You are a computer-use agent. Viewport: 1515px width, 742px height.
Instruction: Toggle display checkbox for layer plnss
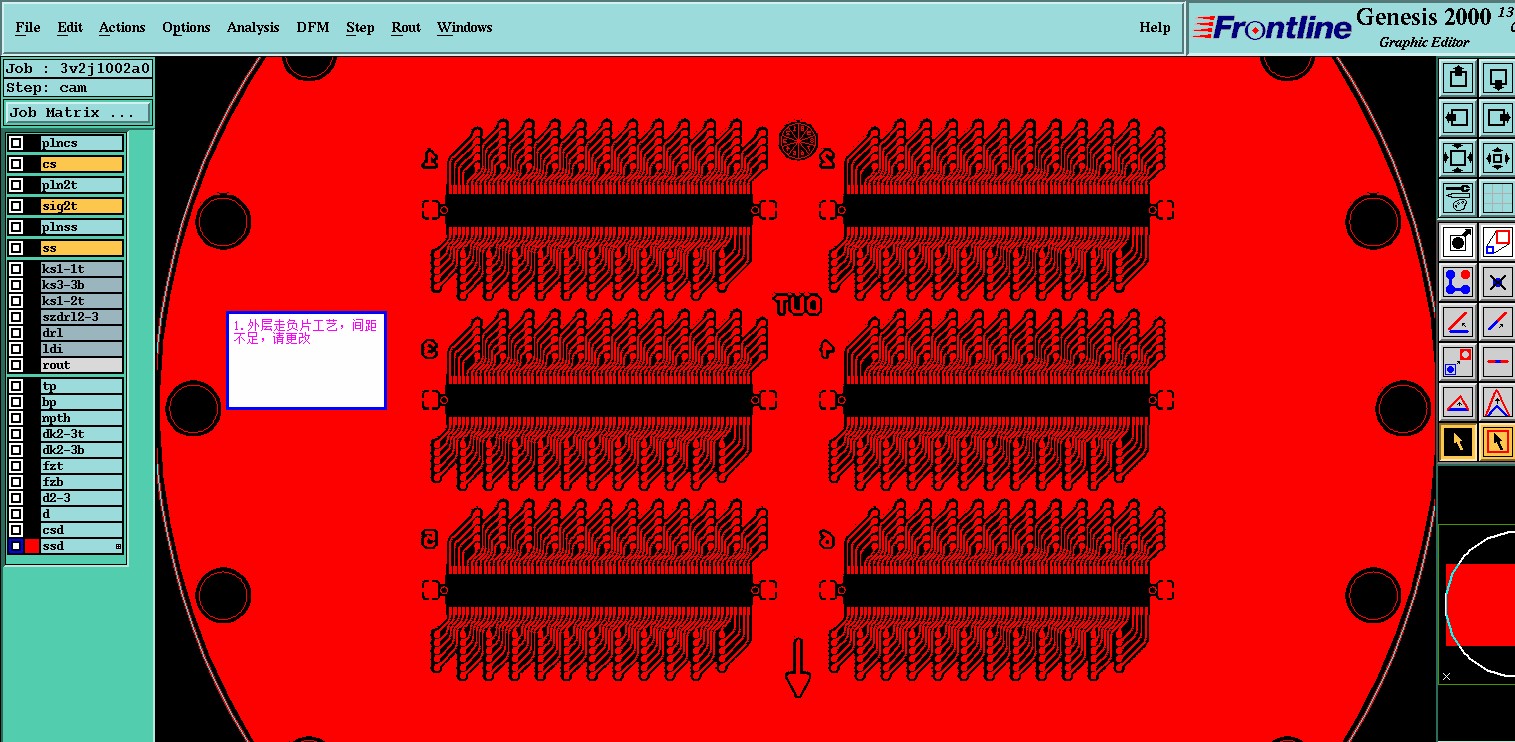(16, 227)
